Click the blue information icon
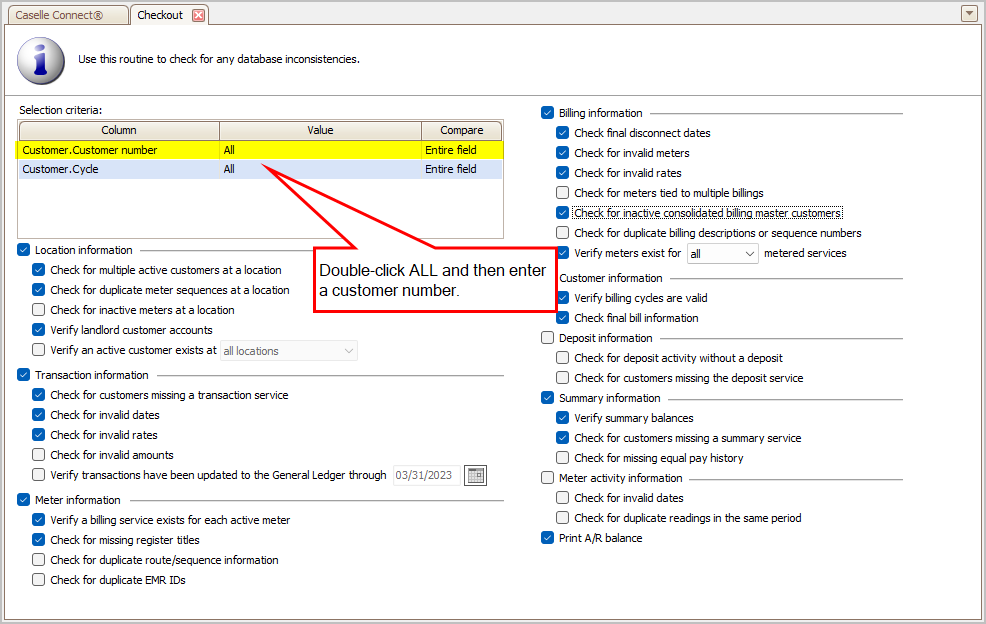Image resolution: width=986 pixels, height=624 pixels. click(41, 60)
